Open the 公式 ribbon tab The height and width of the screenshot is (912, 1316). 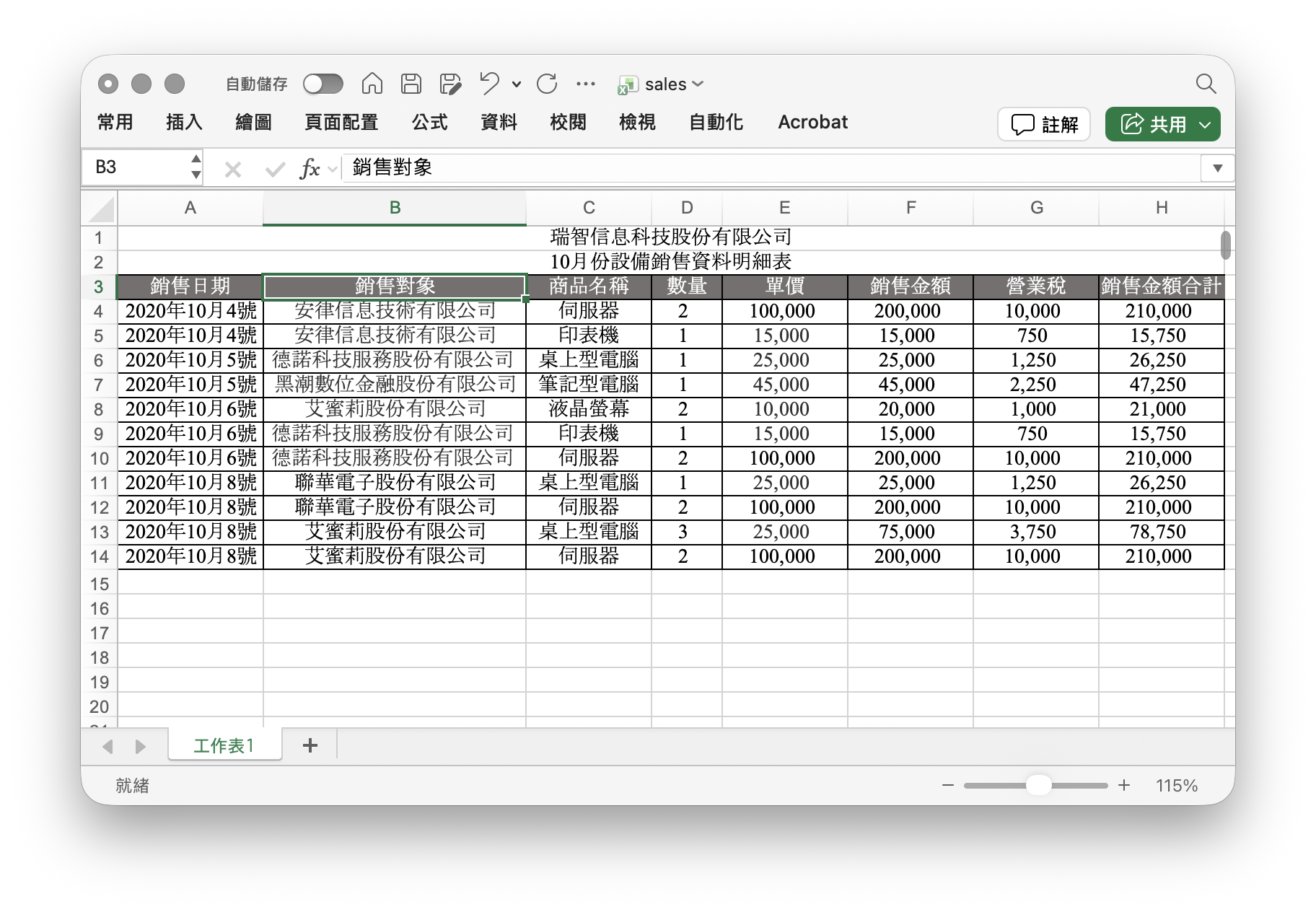click(x=429, y=123)
